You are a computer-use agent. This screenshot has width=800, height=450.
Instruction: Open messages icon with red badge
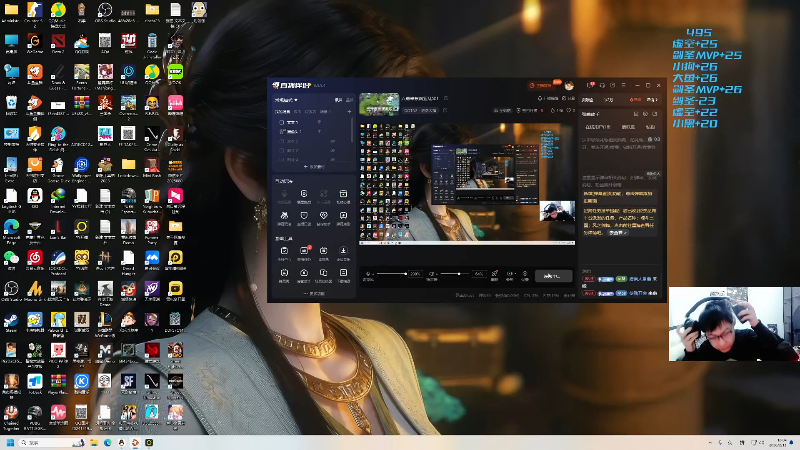coord(590,85)
